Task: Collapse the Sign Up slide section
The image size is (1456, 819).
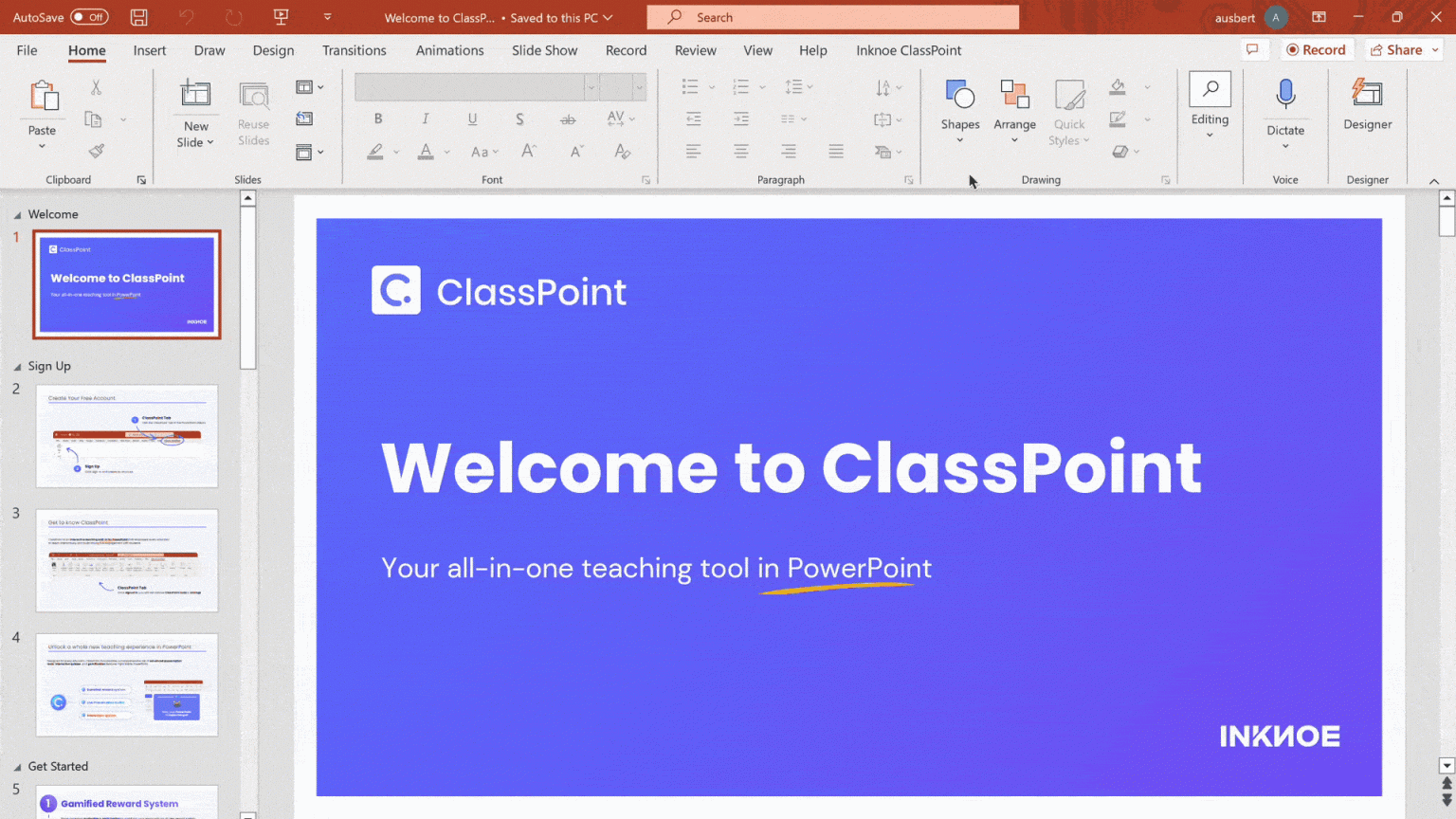Action: [19, 366]
